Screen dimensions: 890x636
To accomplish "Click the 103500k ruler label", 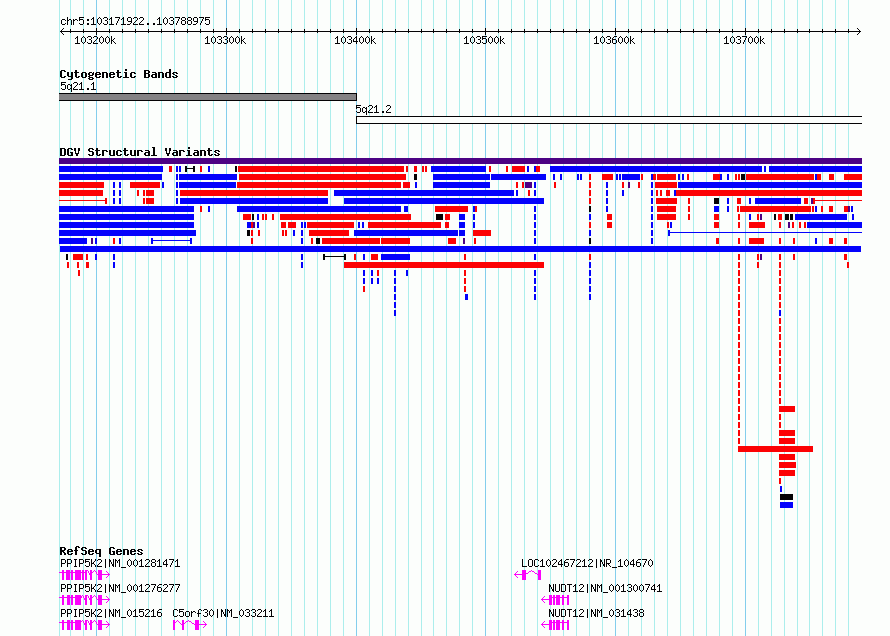I will 484,40.
